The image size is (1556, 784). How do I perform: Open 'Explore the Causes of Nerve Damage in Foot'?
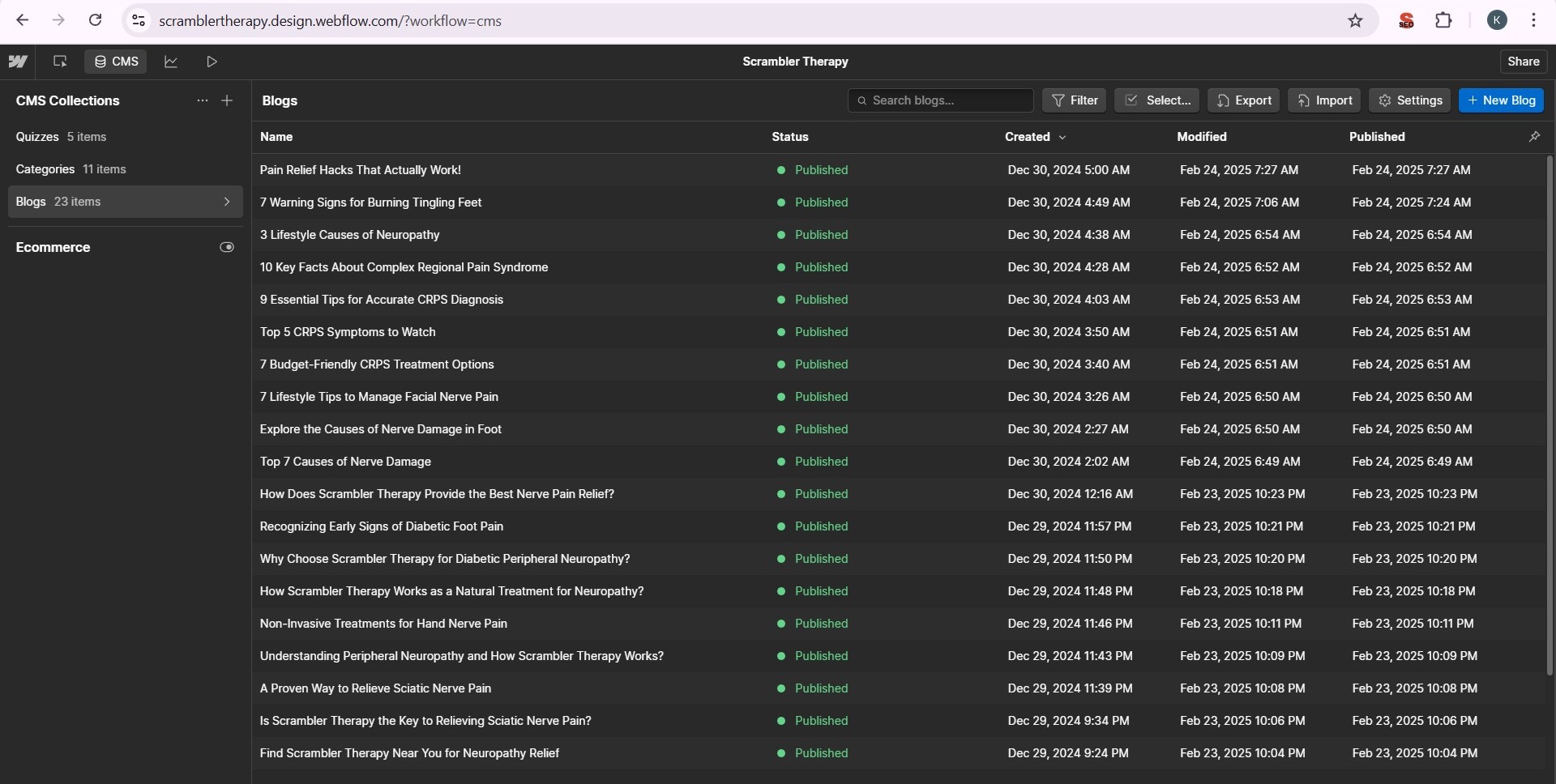click(380, 429)
